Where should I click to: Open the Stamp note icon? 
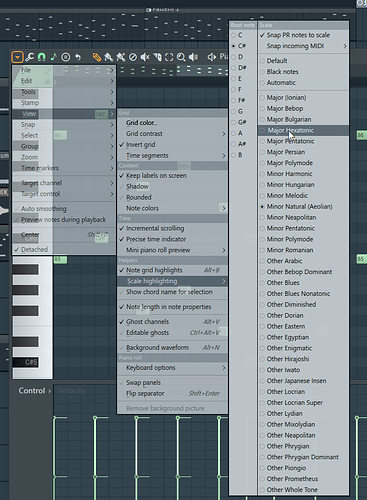point(53,57)
